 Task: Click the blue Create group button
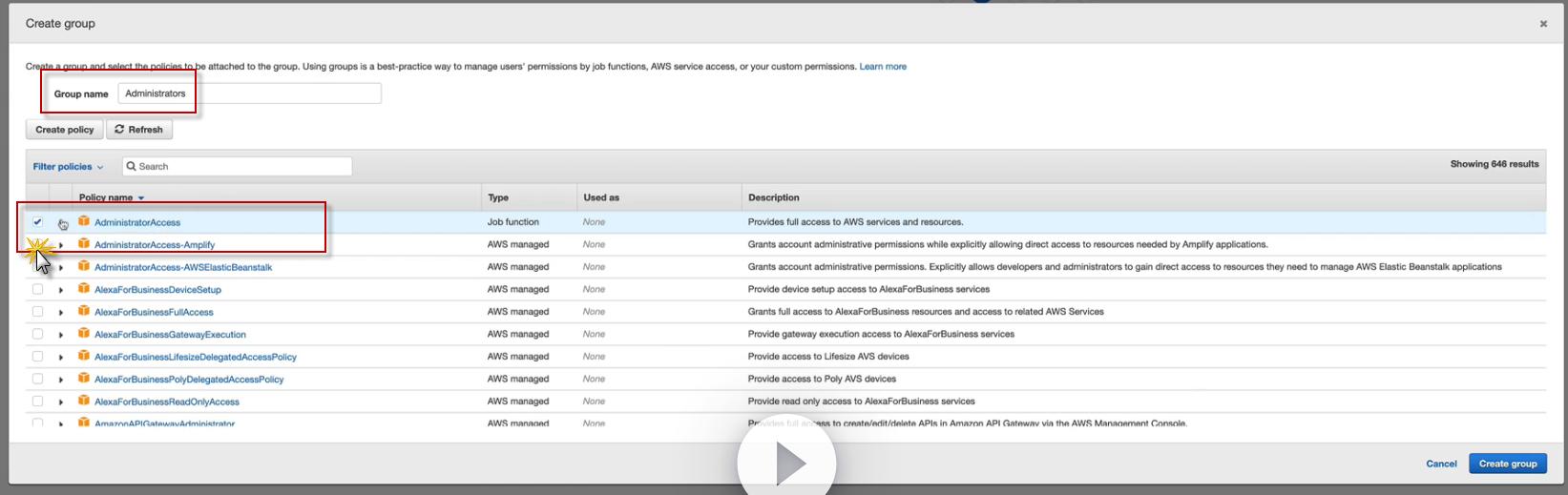coord(1508,464)
